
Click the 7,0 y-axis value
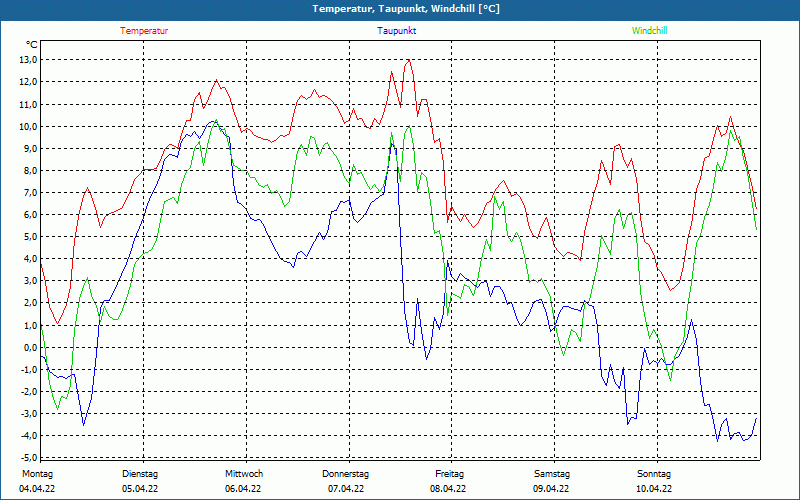(x=31, y=192)
